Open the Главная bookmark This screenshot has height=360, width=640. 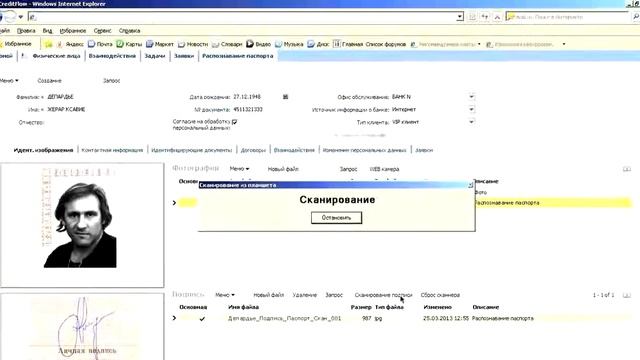coord(348,44)
